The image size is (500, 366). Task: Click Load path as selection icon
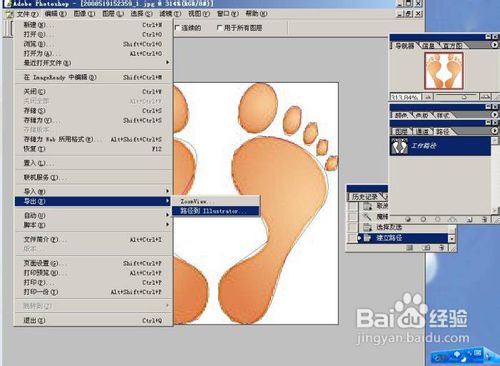(x=438, y=219)
